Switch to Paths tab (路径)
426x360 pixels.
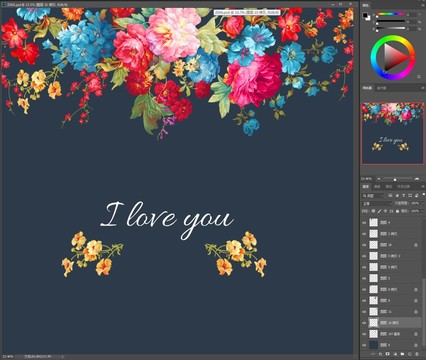click(389, 186)
